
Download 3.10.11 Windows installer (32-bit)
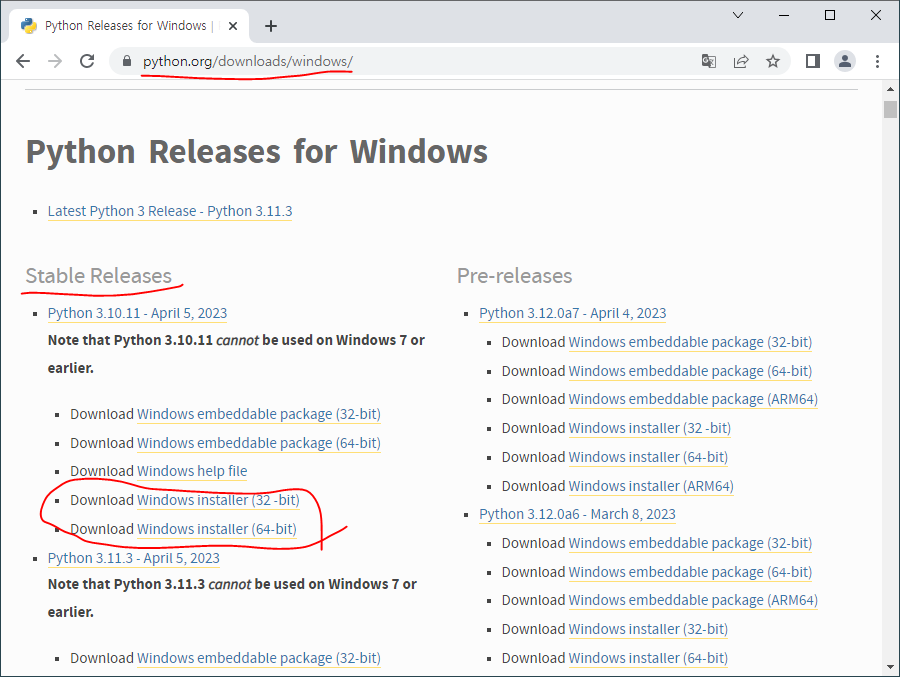coord(218,500)
